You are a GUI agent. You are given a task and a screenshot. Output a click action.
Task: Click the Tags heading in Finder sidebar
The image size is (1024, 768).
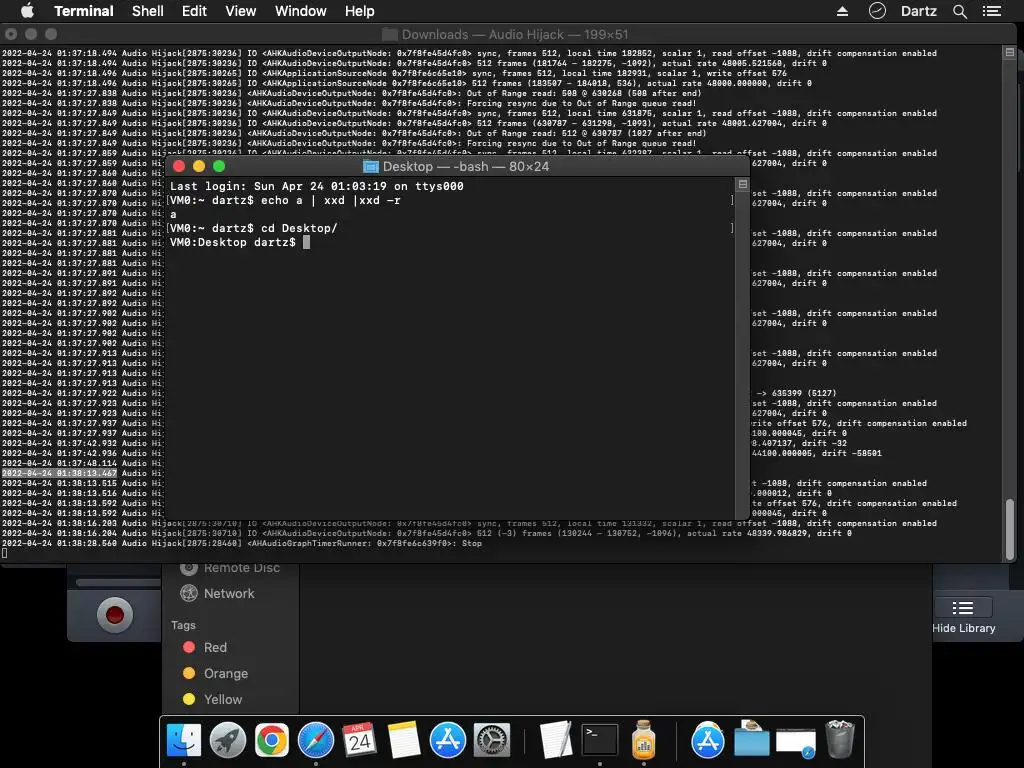[x=184, y=625]
